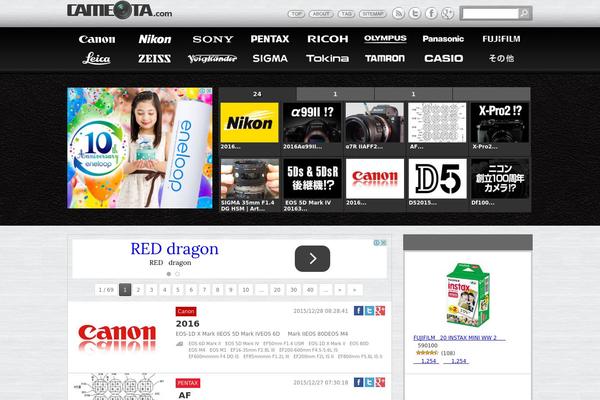The height and width of the screenshot is (400, 600).
Task: Share PENTAX article on Facebook
Action: coord(358,382)
